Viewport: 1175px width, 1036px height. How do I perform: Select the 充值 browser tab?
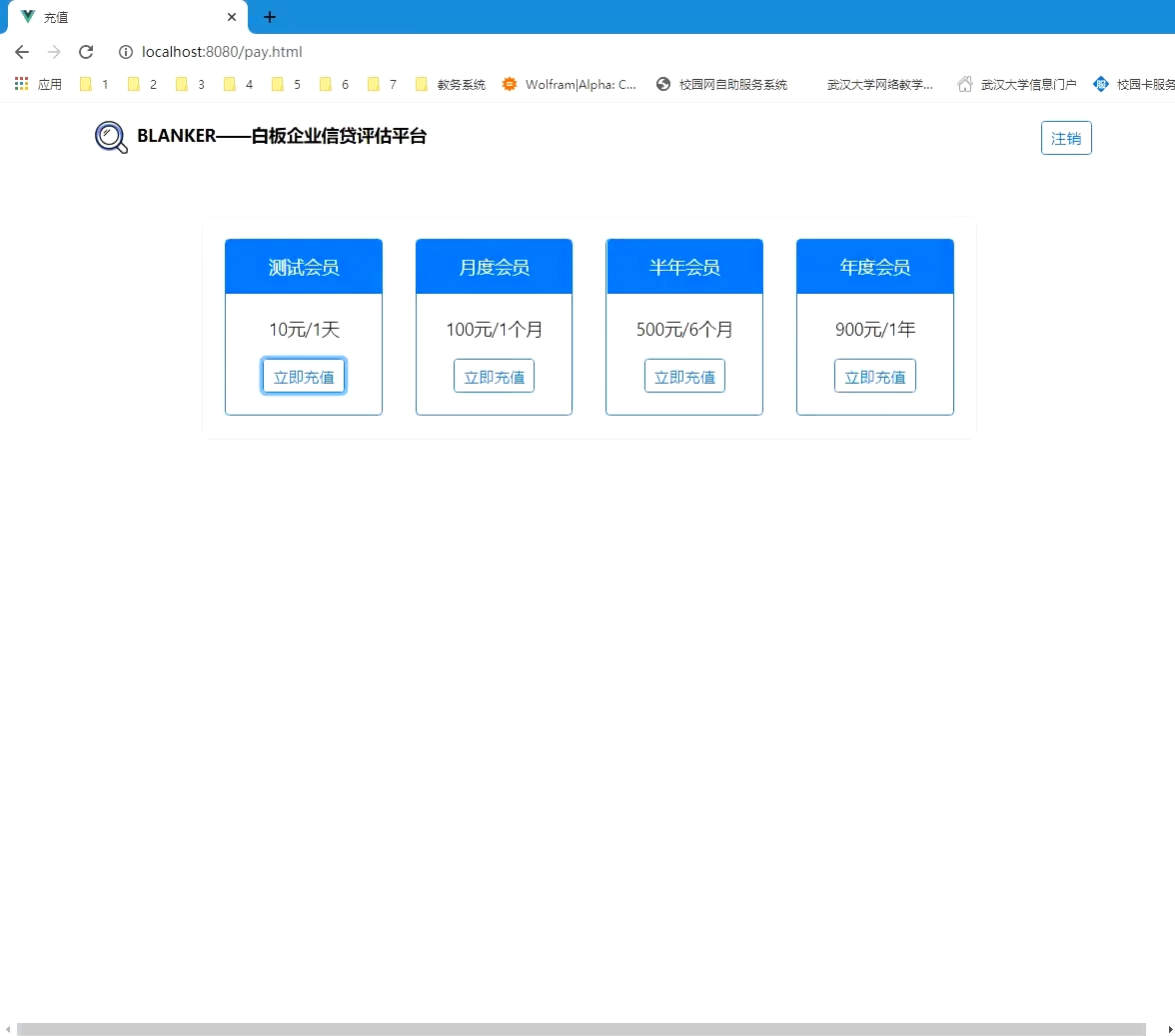pos(128,16)
